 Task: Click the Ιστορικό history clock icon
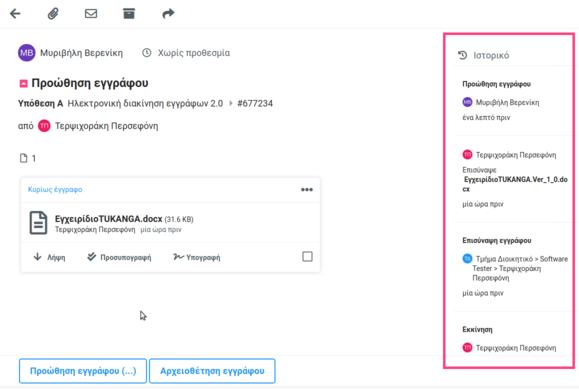click(x=463, y=55)
